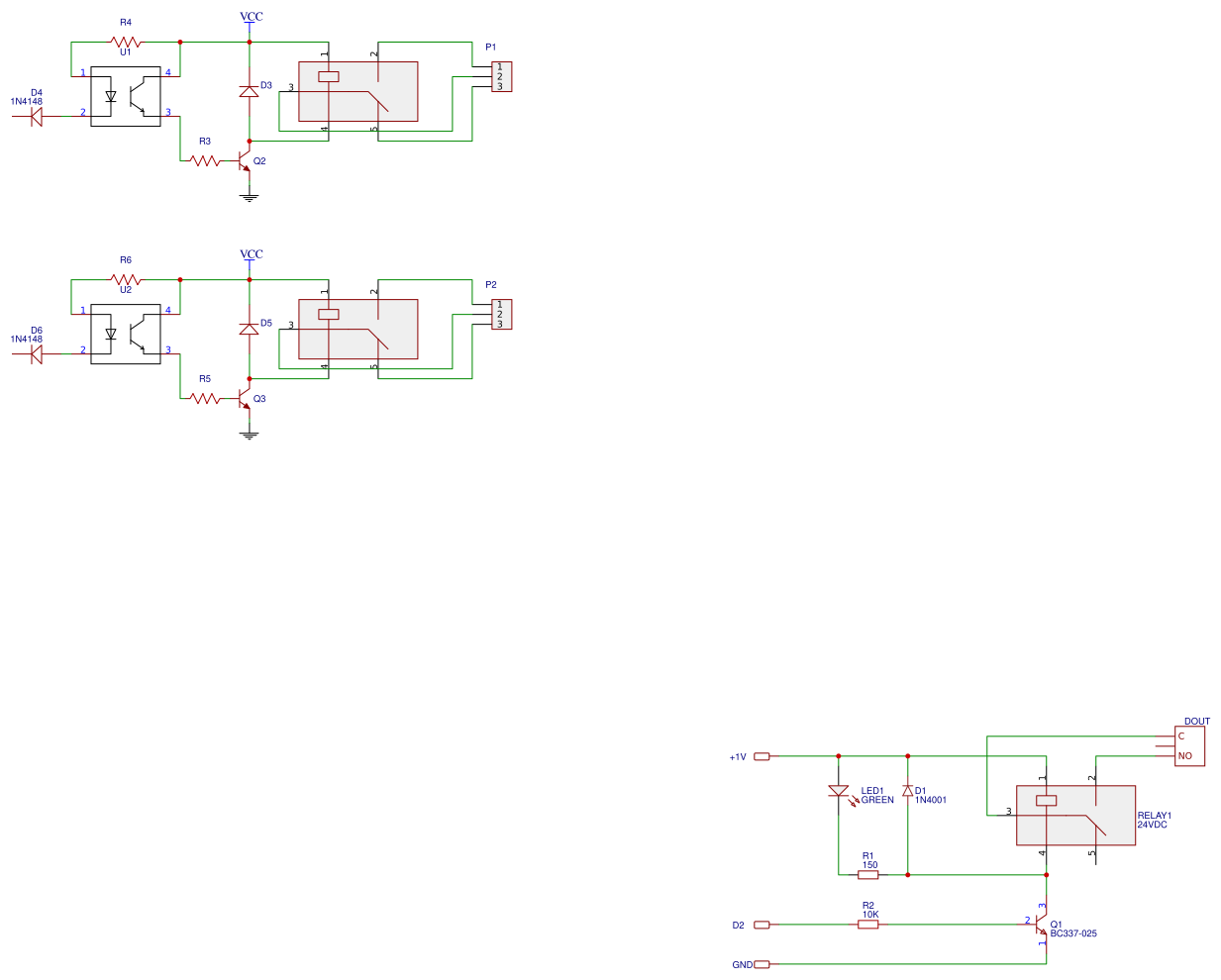
Task: Select the Q3 transistor symbol
Action: [244, 400]
